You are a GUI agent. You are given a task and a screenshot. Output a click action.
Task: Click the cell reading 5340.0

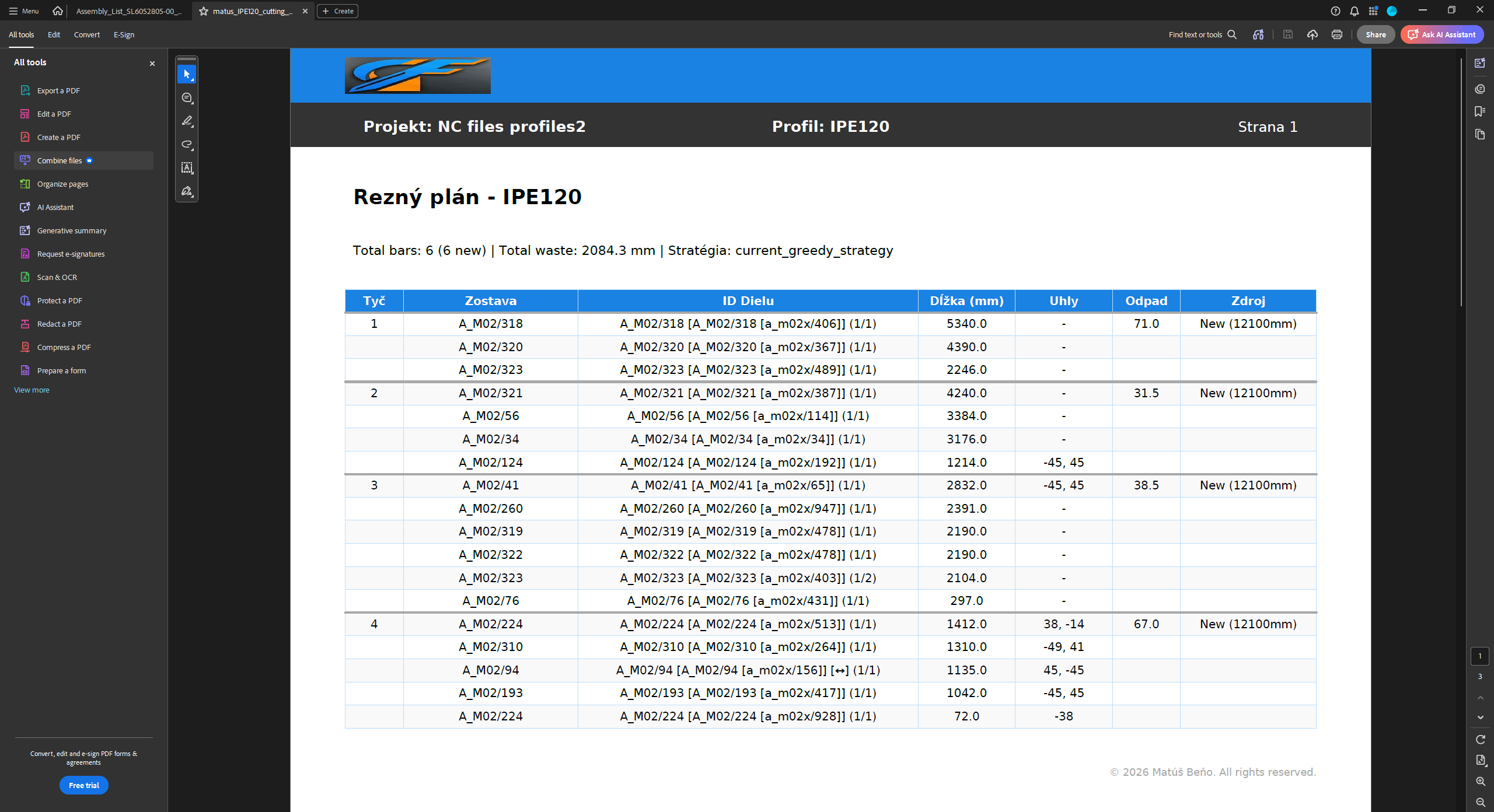click(966, 324)
